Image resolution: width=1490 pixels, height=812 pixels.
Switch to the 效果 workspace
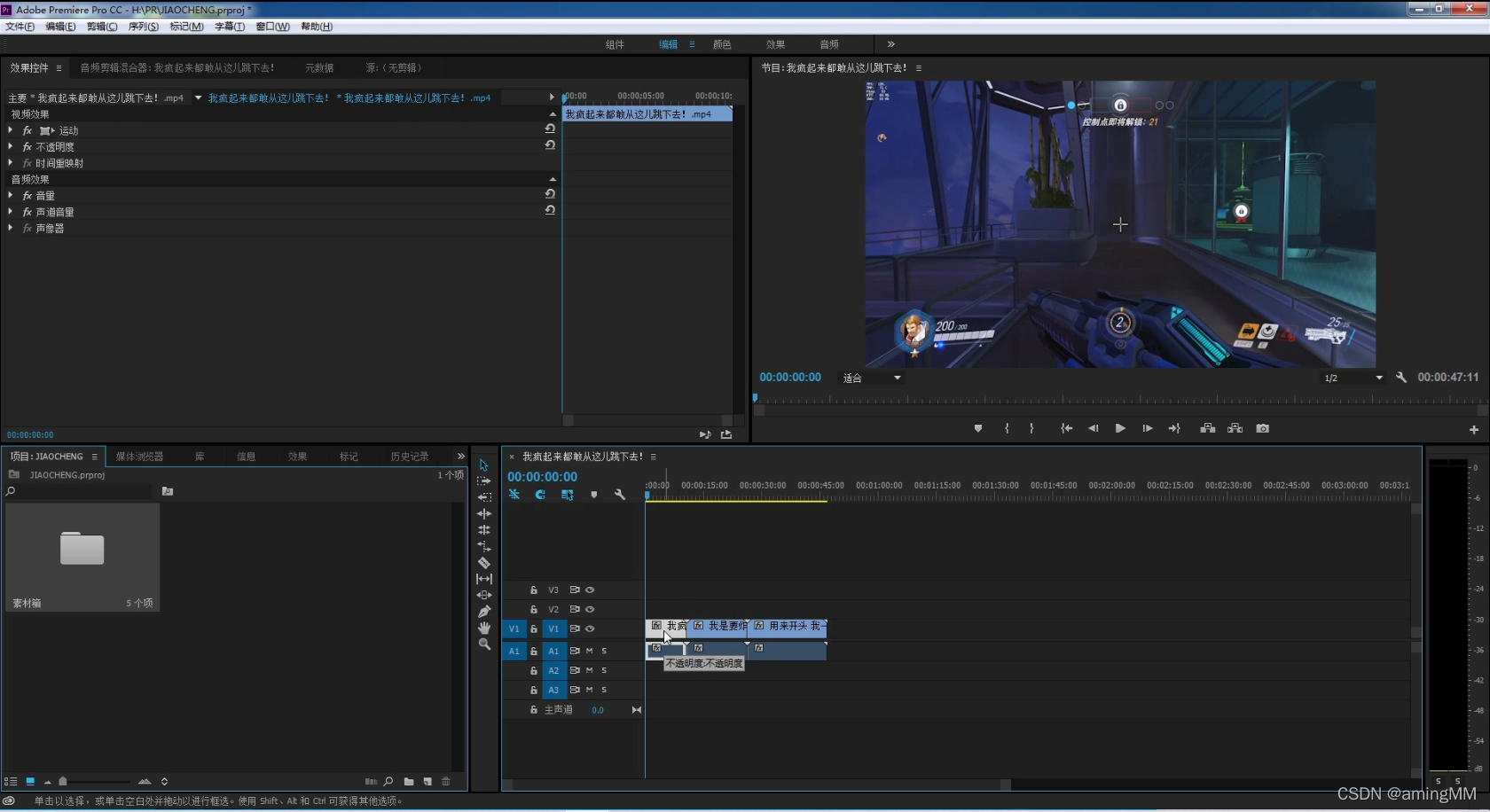tap(775, 44)
